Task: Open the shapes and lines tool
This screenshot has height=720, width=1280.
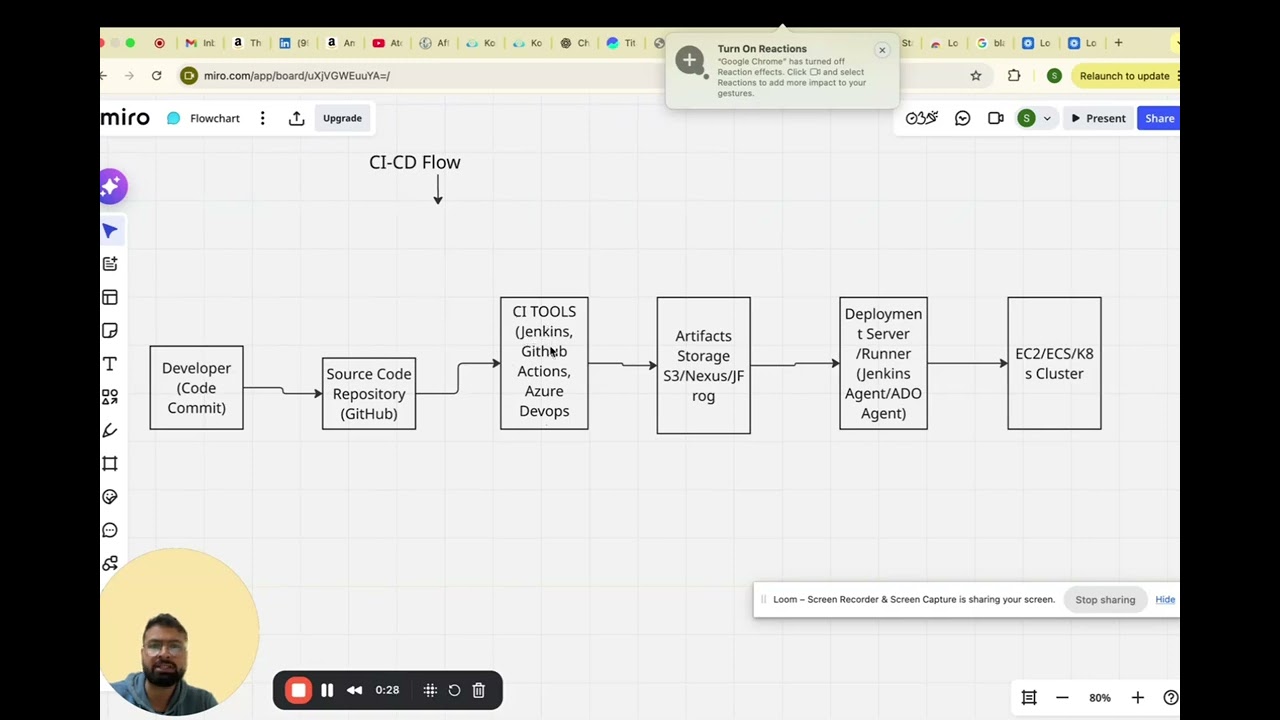Action: pos(110,397)
